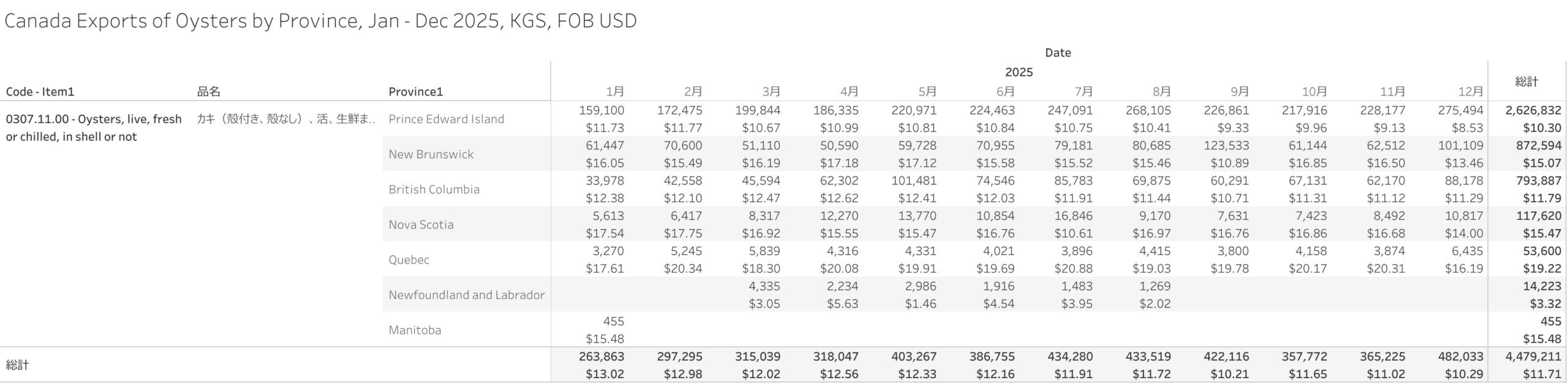
Task: Click the title "Canada Exports of Oysters by Province"
Action: tap(320, 21)
